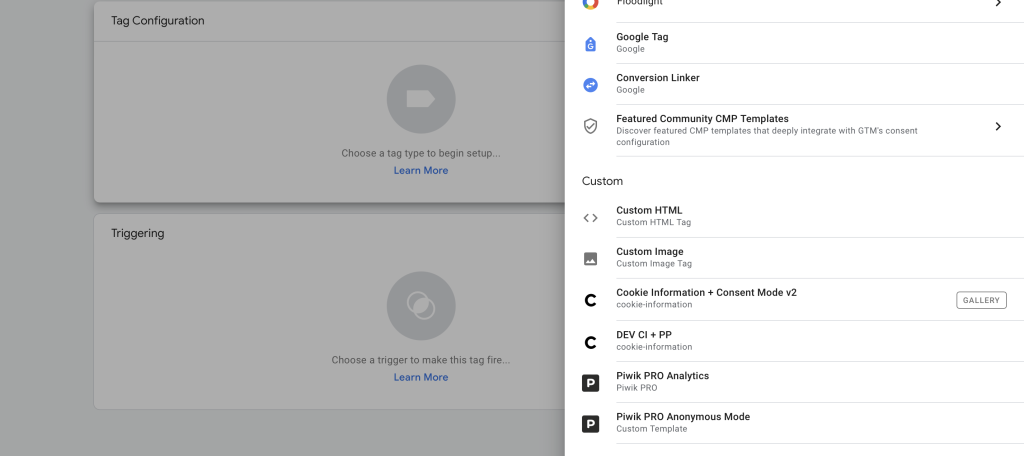Screen dimensions: 1024x456
Task: Click the tag placeholder icon in Tag Configuration
Action: click(421, 99)
